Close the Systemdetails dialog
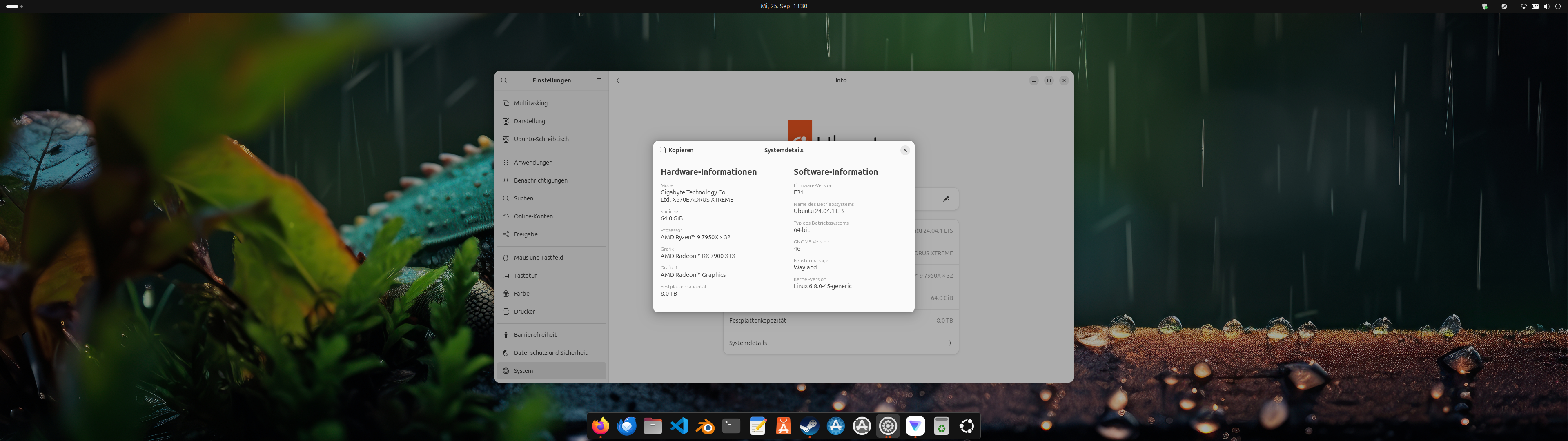 point(904,150)
